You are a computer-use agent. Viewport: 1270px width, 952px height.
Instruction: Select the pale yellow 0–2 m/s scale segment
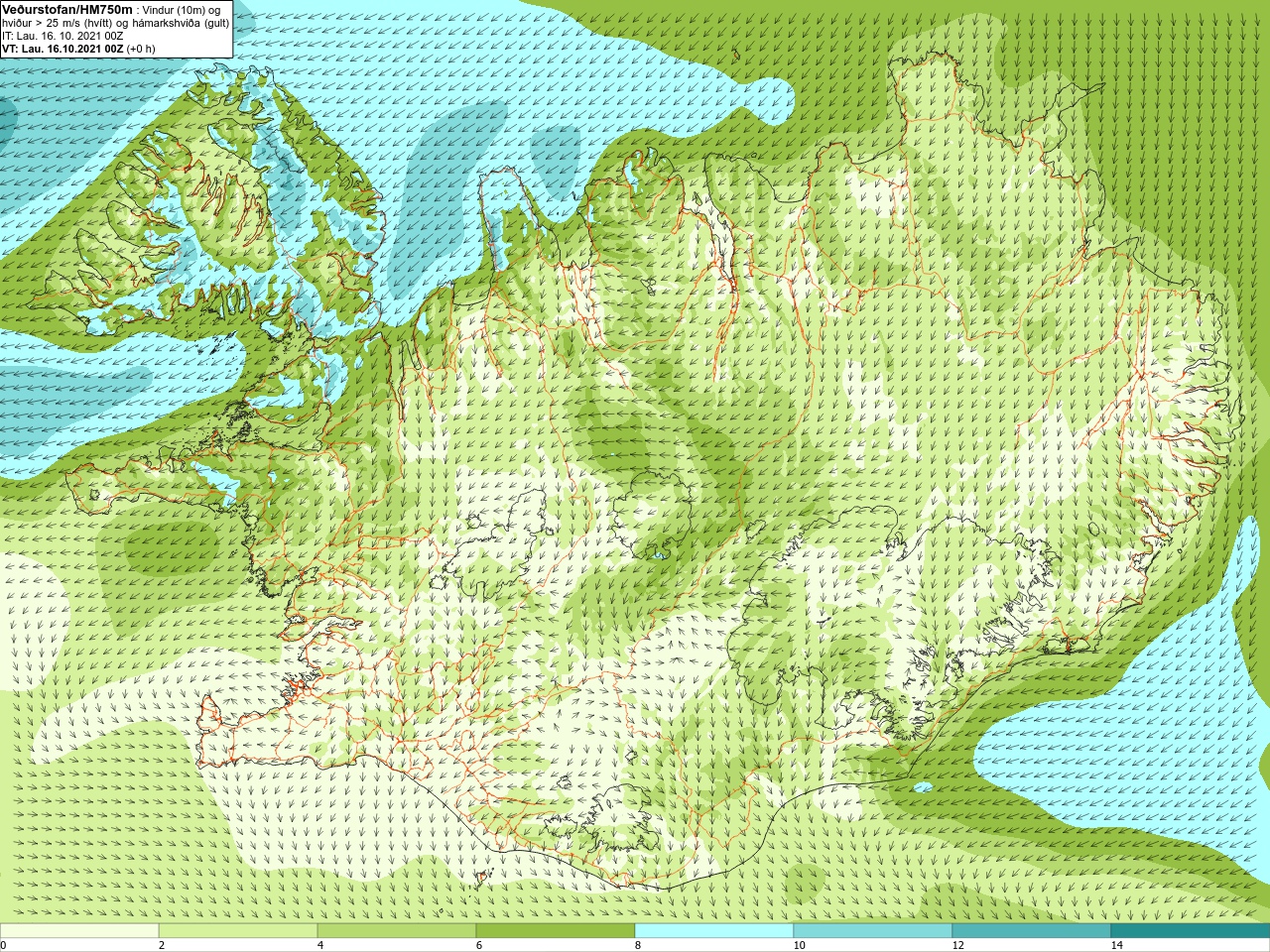[x=79, y=931]
